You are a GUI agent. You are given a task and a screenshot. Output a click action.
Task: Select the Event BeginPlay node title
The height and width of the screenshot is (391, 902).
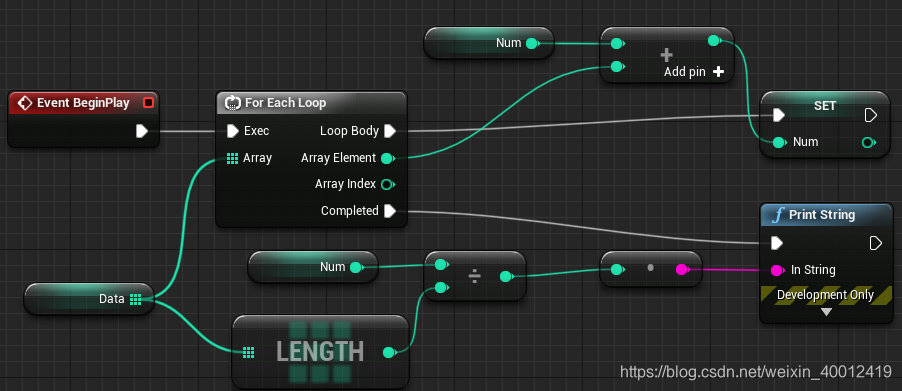click(x=83, y=103)
